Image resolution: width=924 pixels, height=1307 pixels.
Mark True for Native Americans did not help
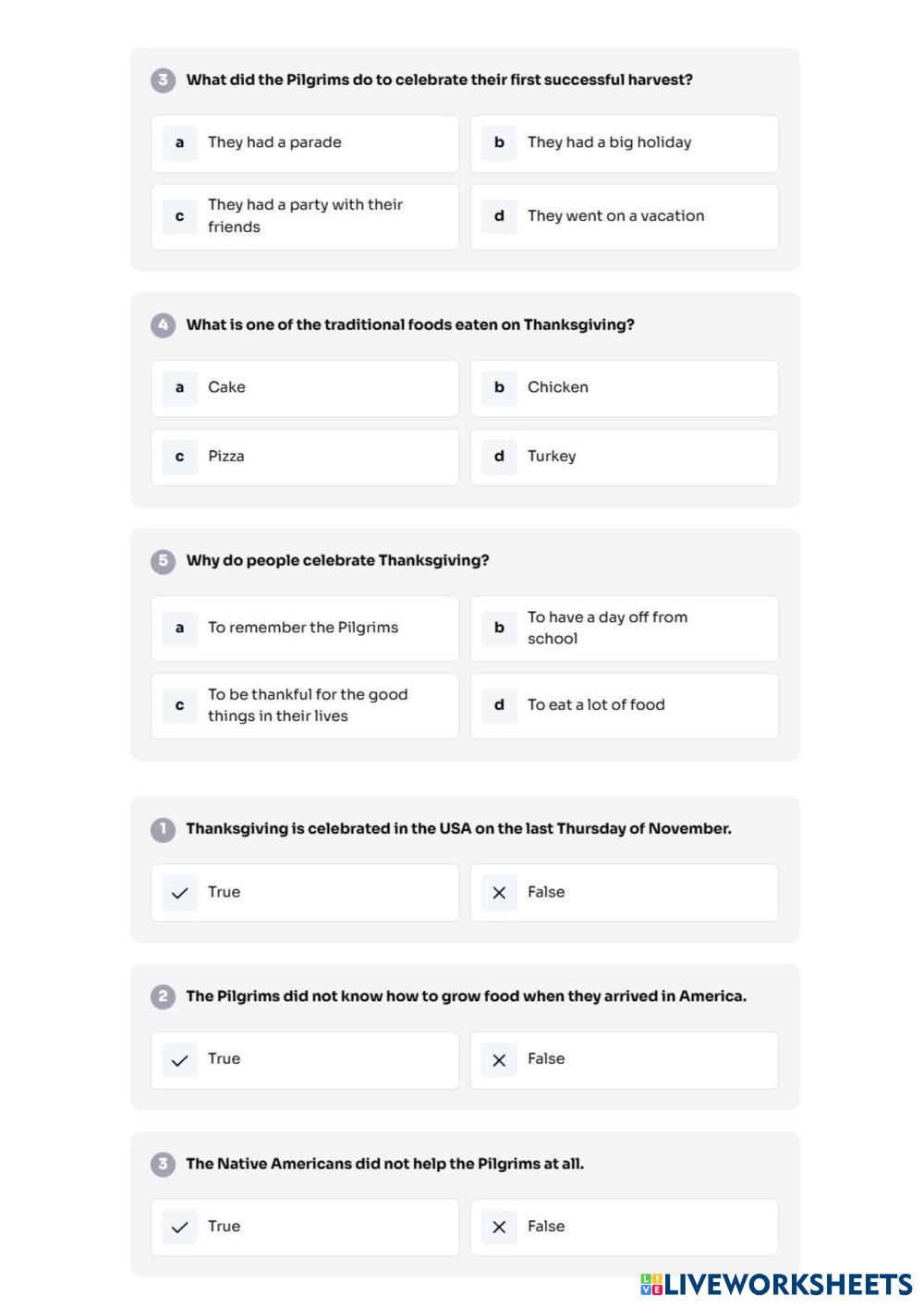click(x=305, y=1228)
